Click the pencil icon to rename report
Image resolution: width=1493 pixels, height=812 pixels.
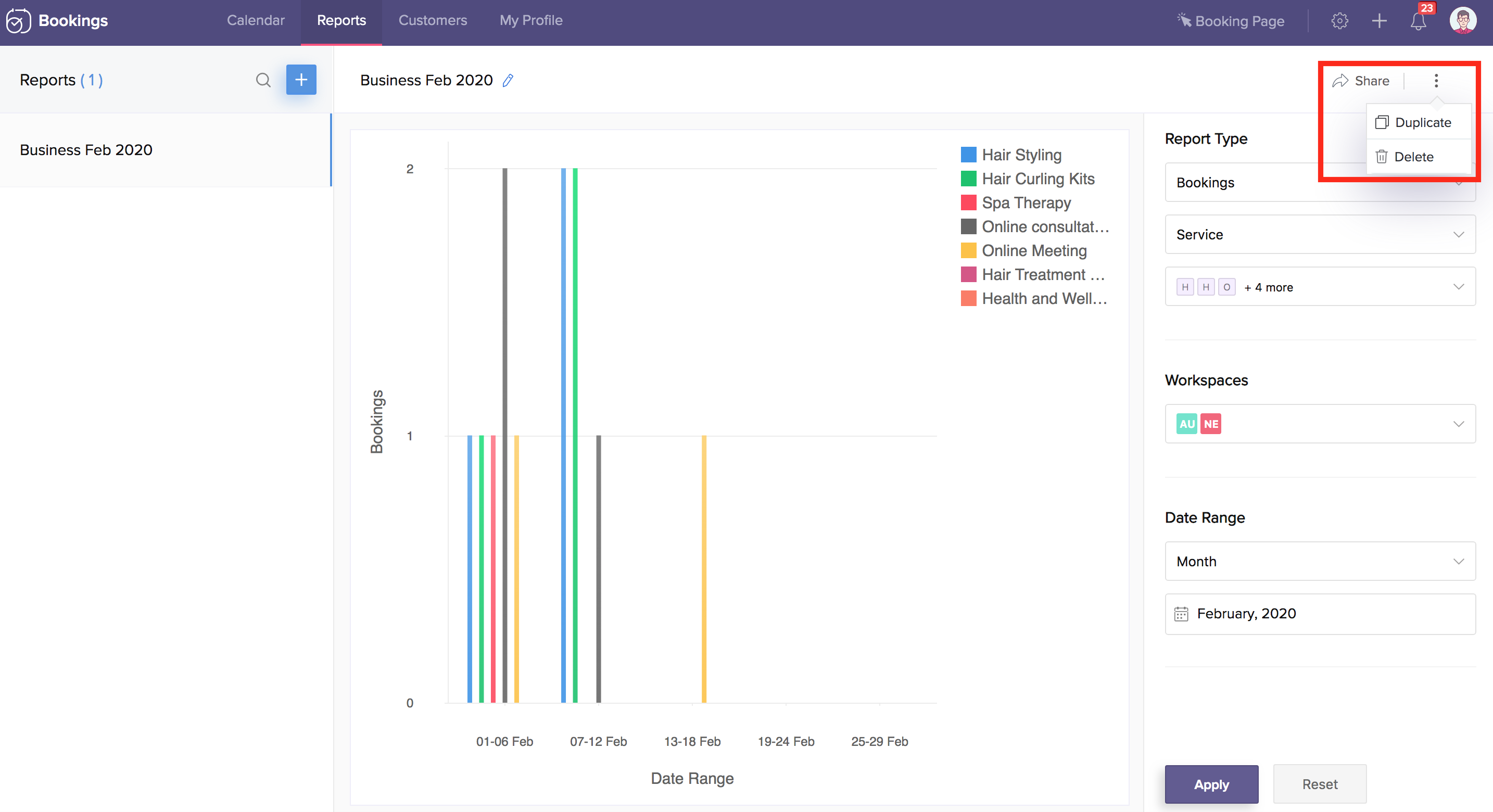[508, 80]
